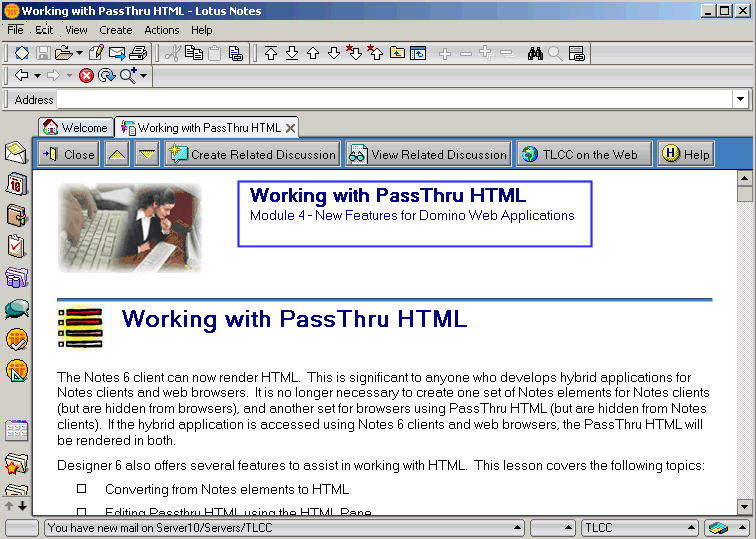
Task: Open the Address Book sidebar icon
Action: 16,215
